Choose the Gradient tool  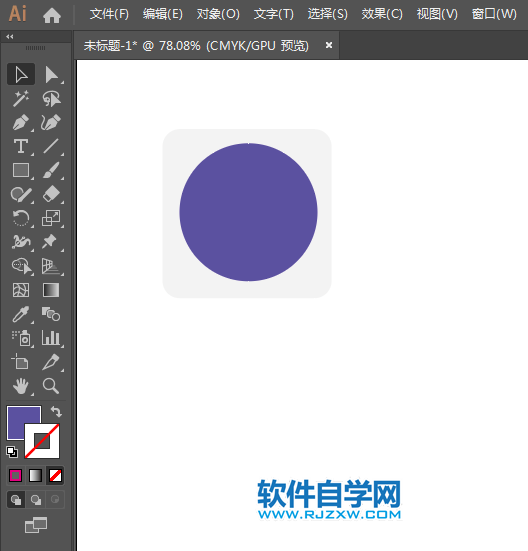pos(51,290)
